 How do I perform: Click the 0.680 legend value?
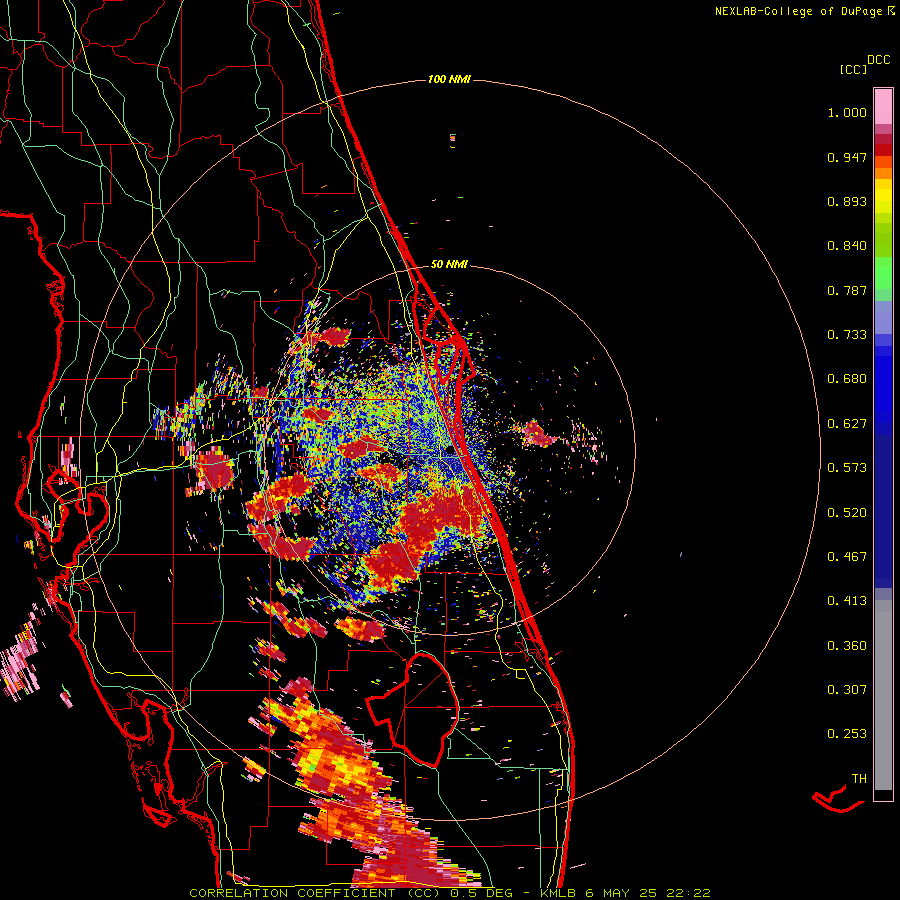click(x=847, y=379)
